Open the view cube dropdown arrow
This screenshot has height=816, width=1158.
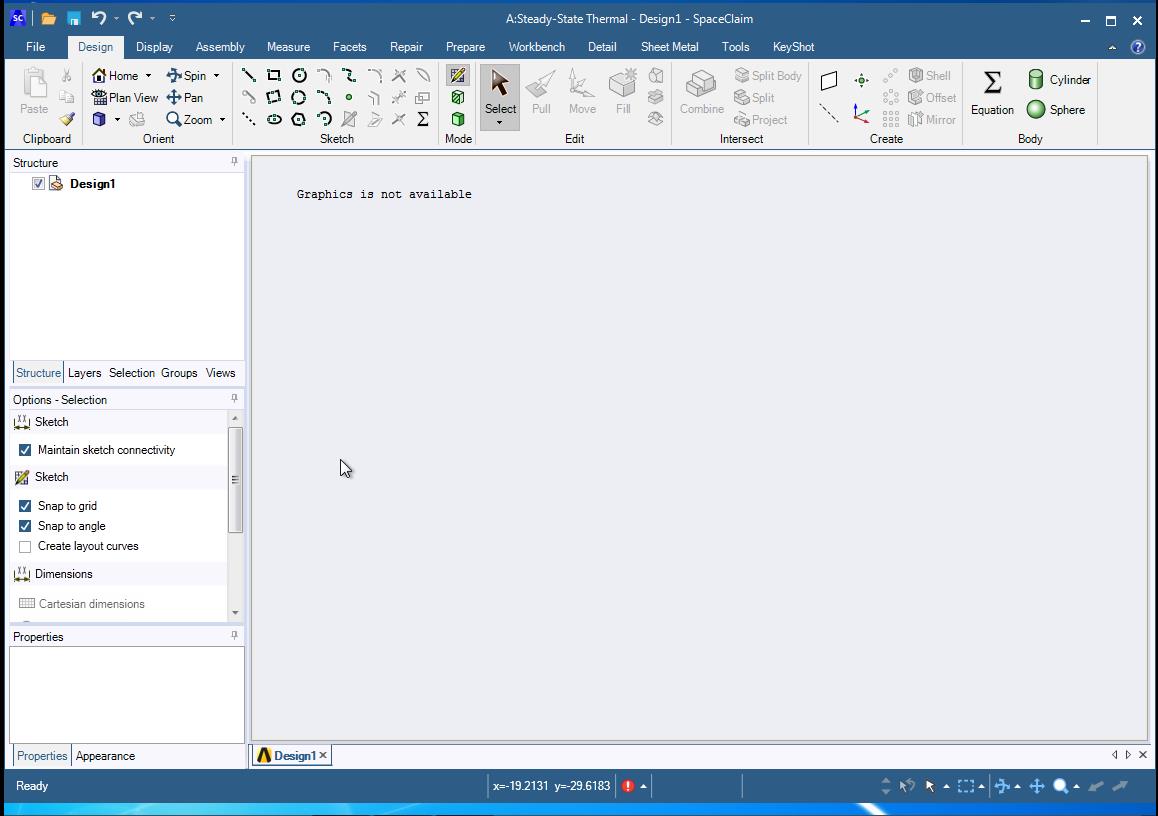tap(117, 120)
